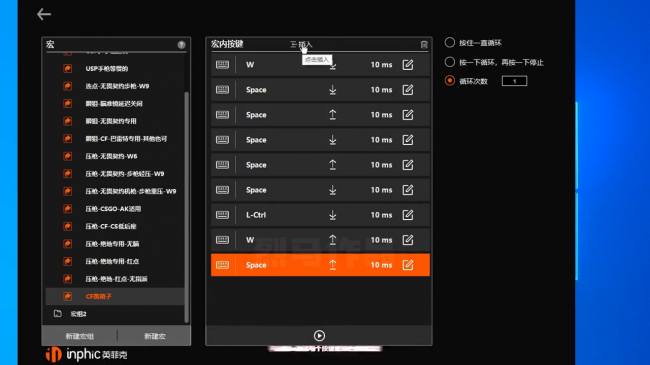
Task: Click the down arrow in L-Ctrl row
Action: click(332, 215)
